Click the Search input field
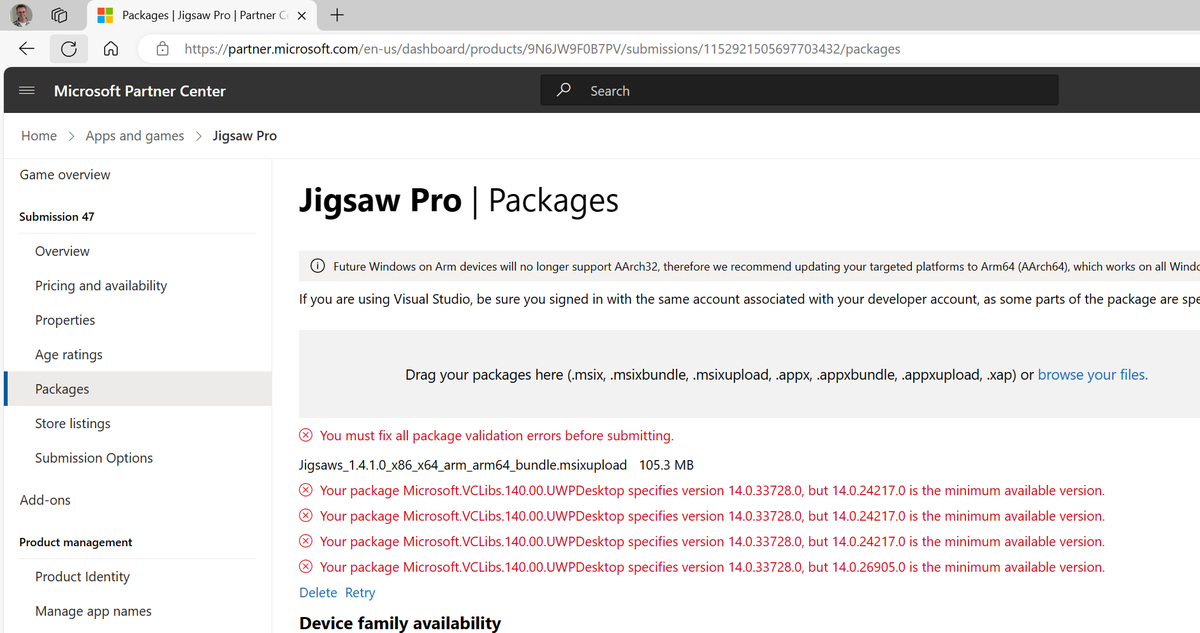This screenshot has width=1200, height=633. coord(799,90)
